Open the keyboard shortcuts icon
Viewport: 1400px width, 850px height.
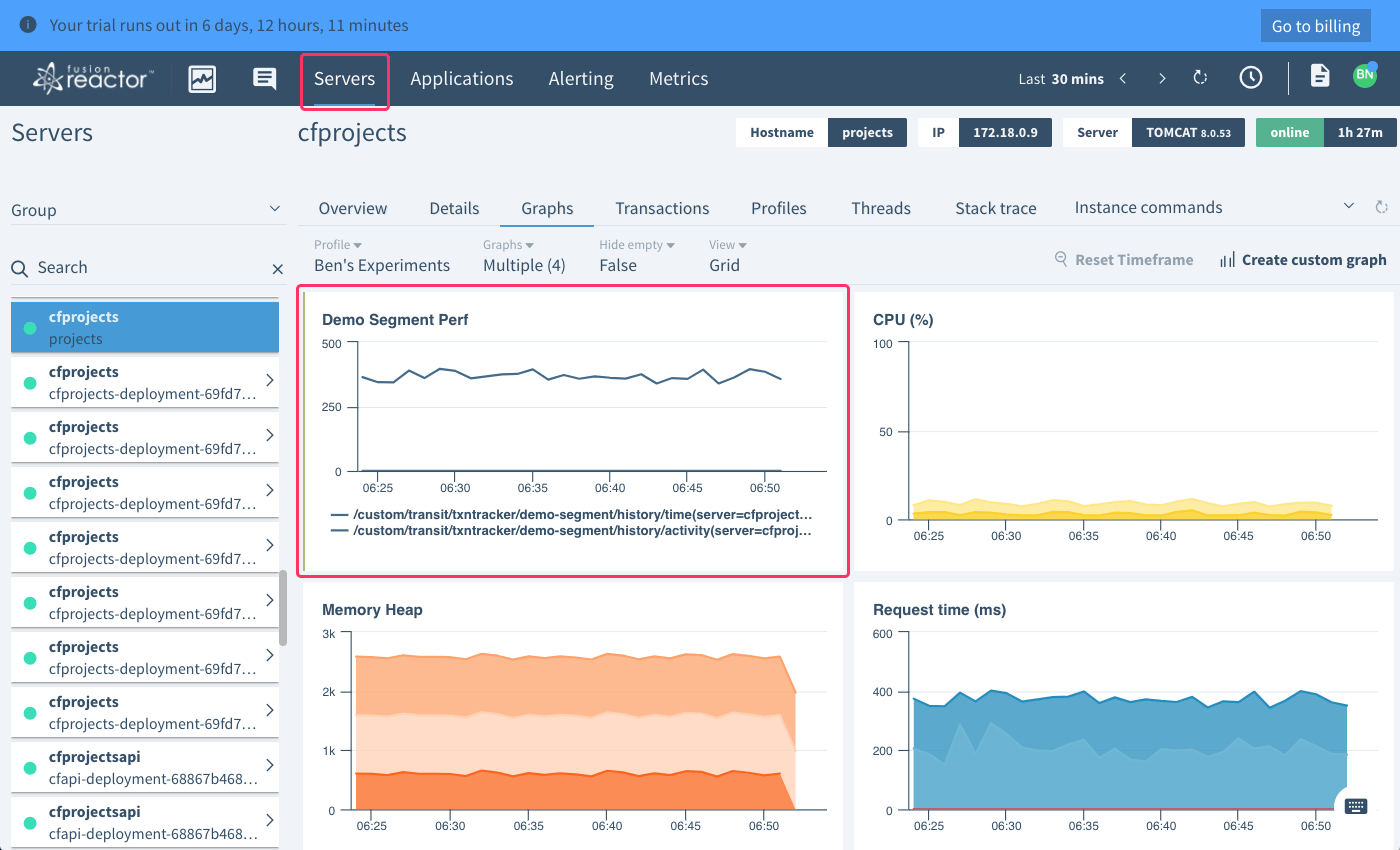pyautogui.click(x=1356, y=805)
